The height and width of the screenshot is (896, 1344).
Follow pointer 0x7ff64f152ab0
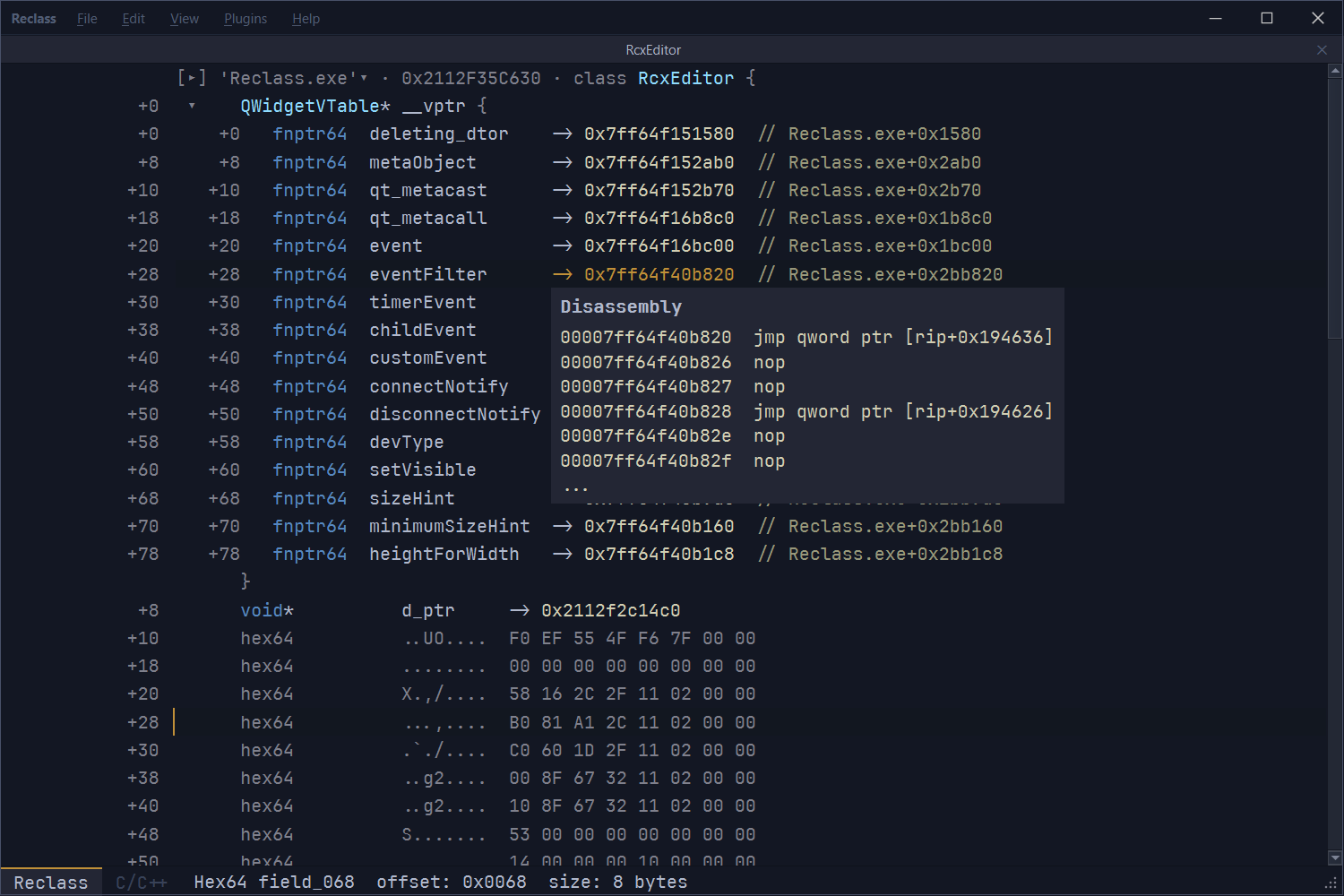(x=659, y=163)
